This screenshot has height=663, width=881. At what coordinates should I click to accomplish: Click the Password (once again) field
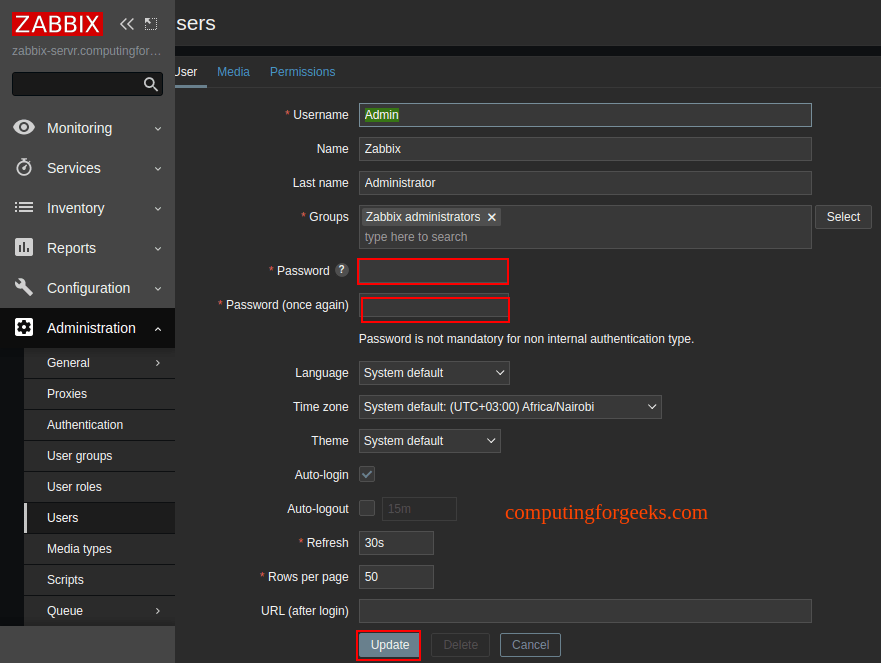pos(434,305)
